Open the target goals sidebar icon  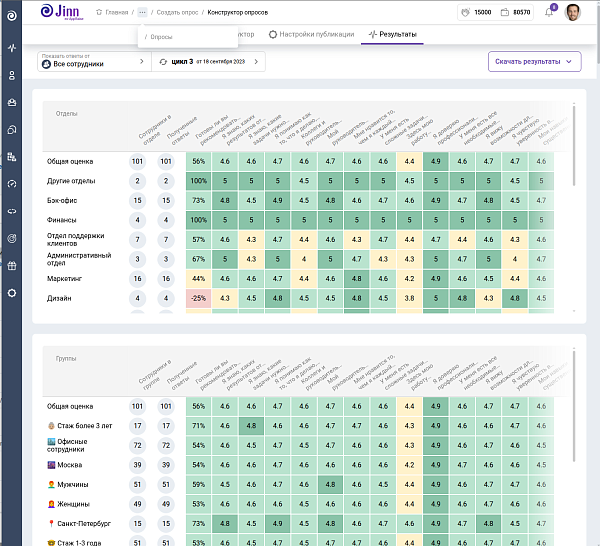coord(11,238)
